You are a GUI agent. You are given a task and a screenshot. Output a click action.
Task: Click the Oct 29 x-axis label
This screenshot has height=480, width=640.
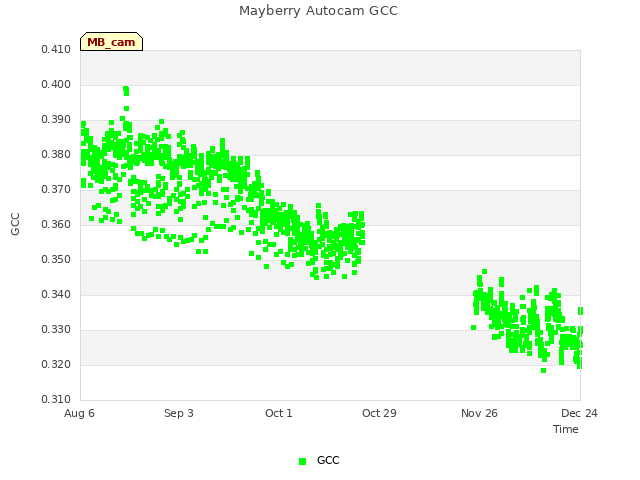(379, 413)
